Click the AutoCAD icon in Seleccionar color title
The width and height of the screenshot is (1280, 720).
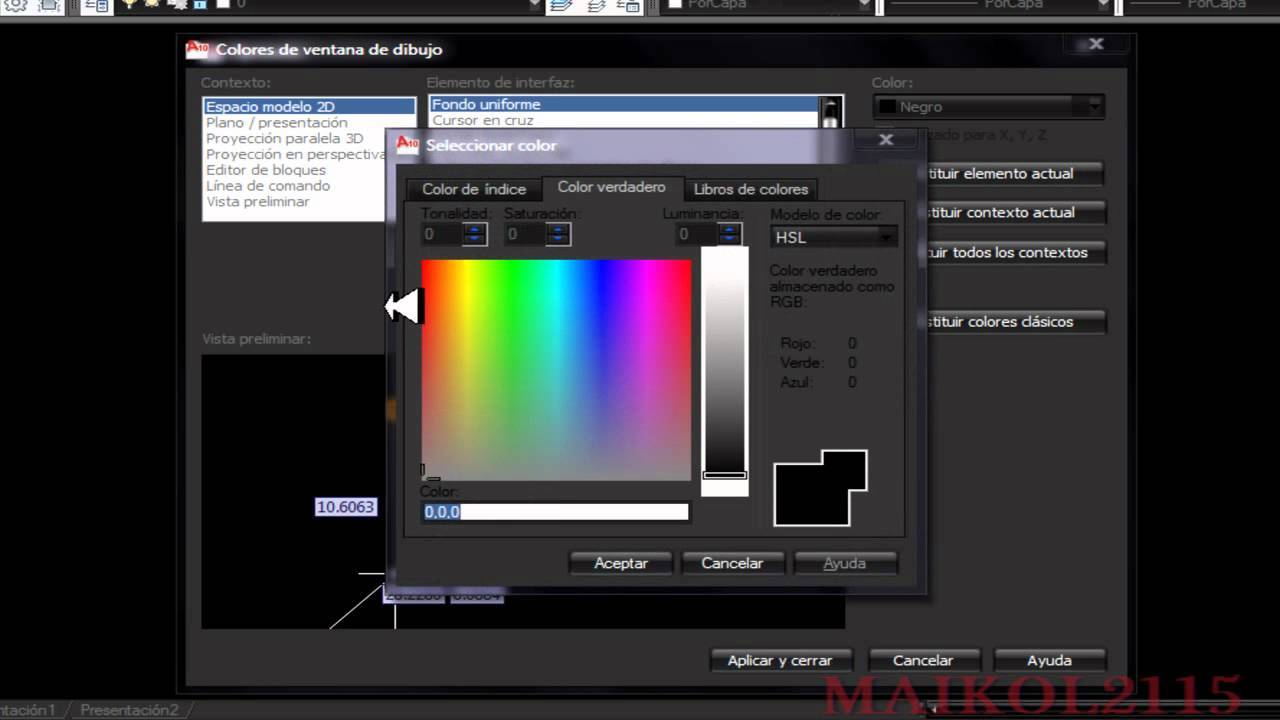click(x=407, y=145)
